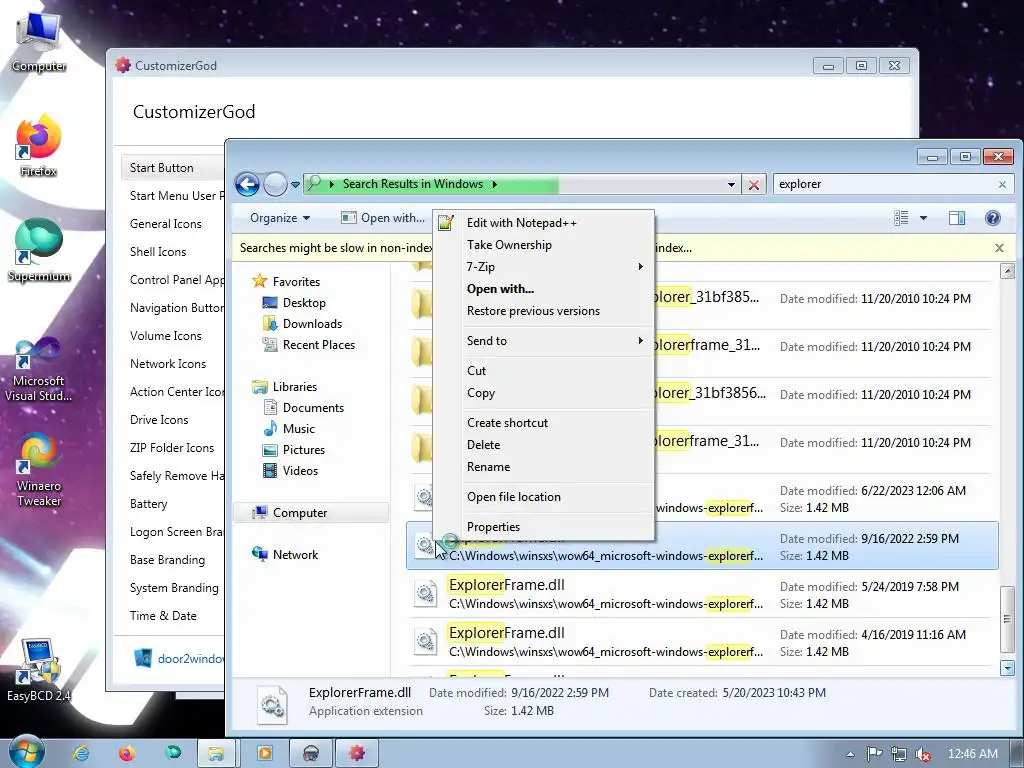Viewport: 1024px width, 768px height.
Task: Select Network in navigation pane
Action: tap(285, 554)
